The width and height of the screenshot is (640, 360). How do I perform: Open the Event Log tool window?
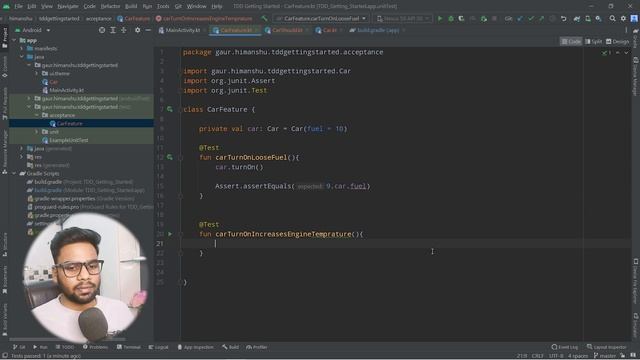point(564,347)
